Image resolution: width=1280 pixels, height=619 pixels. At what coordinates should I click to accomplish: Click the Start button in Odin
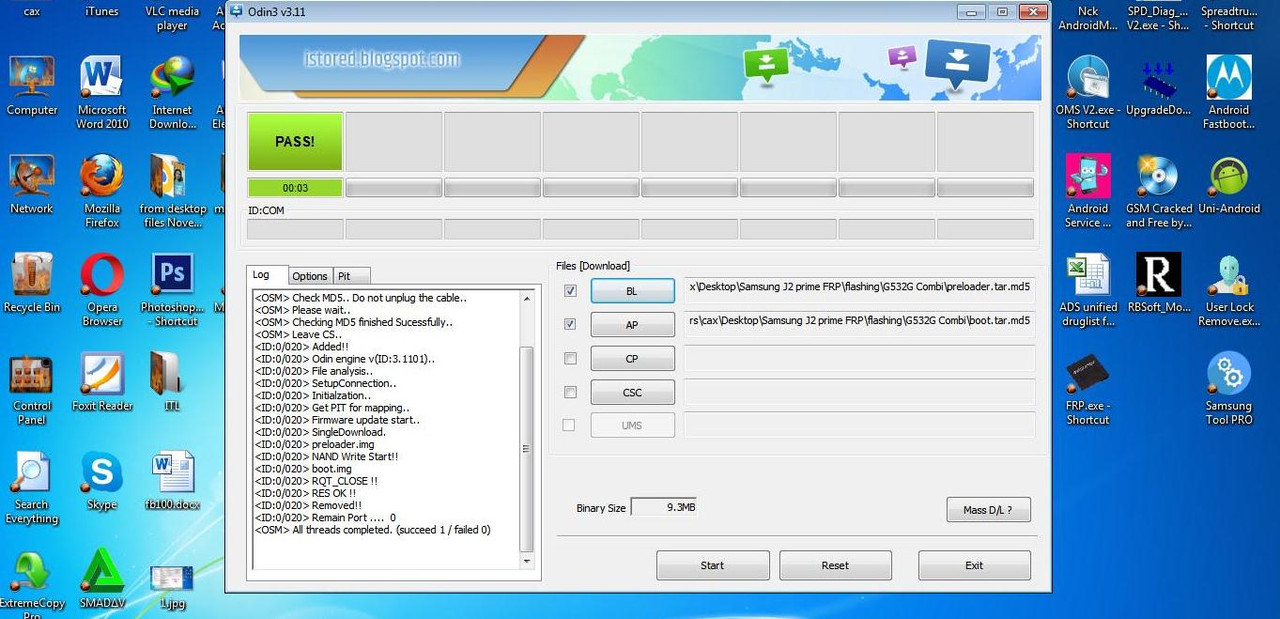click(x=713, y=565)
